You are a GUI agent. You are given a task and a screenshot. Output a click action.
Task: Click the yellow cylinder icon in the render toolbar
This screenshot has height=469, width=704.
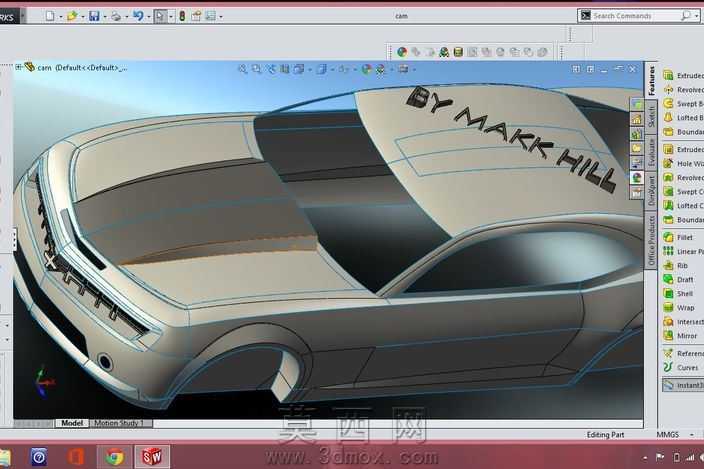(x=458, y=52)
